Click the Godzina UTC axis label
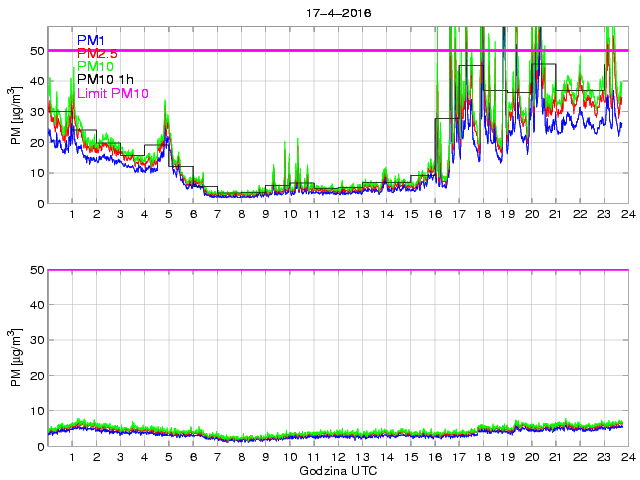 336,470
